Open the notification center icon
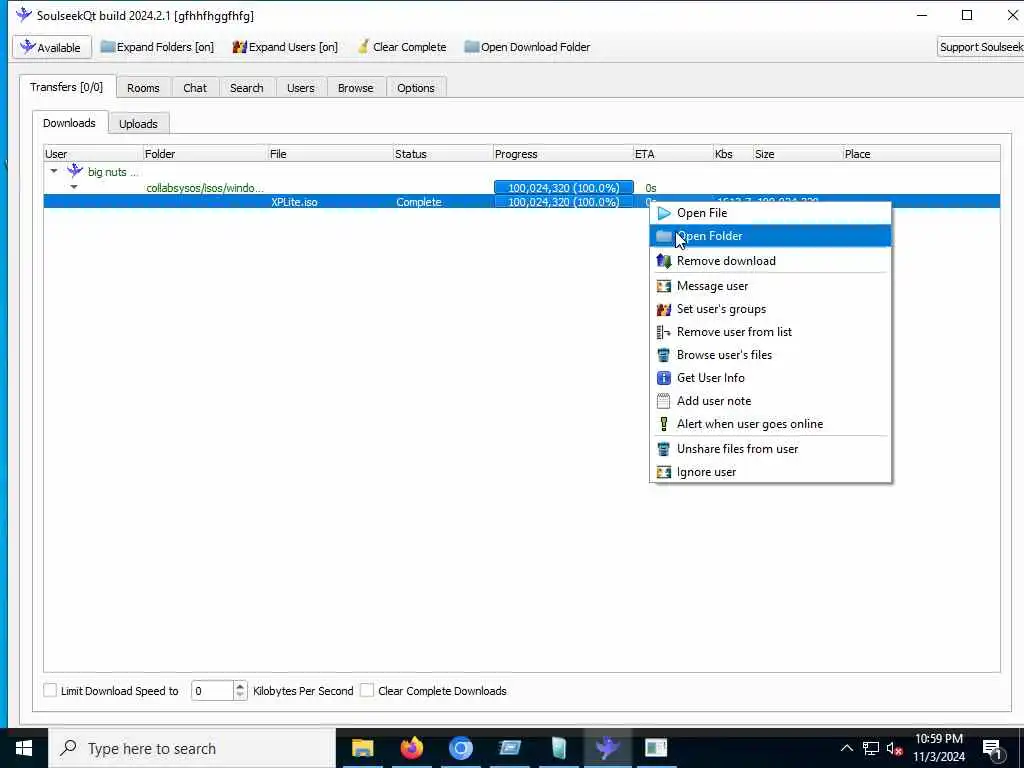This screenshot has height=768, width=1024. coord(991,749)
